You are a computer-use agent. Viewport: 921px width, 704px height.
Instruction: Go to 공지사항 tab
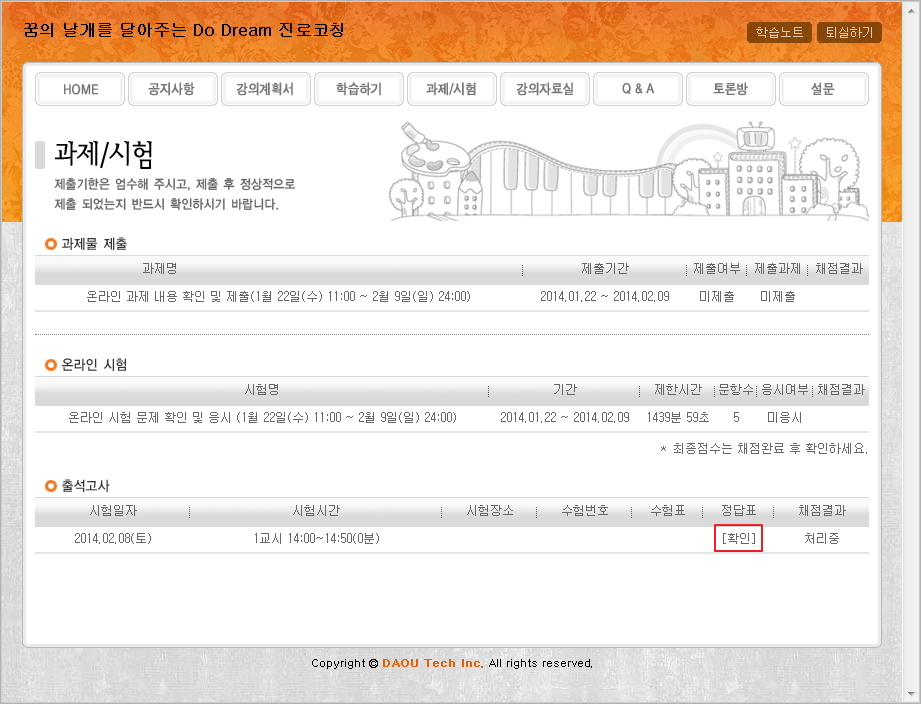(x=173, y=89)
